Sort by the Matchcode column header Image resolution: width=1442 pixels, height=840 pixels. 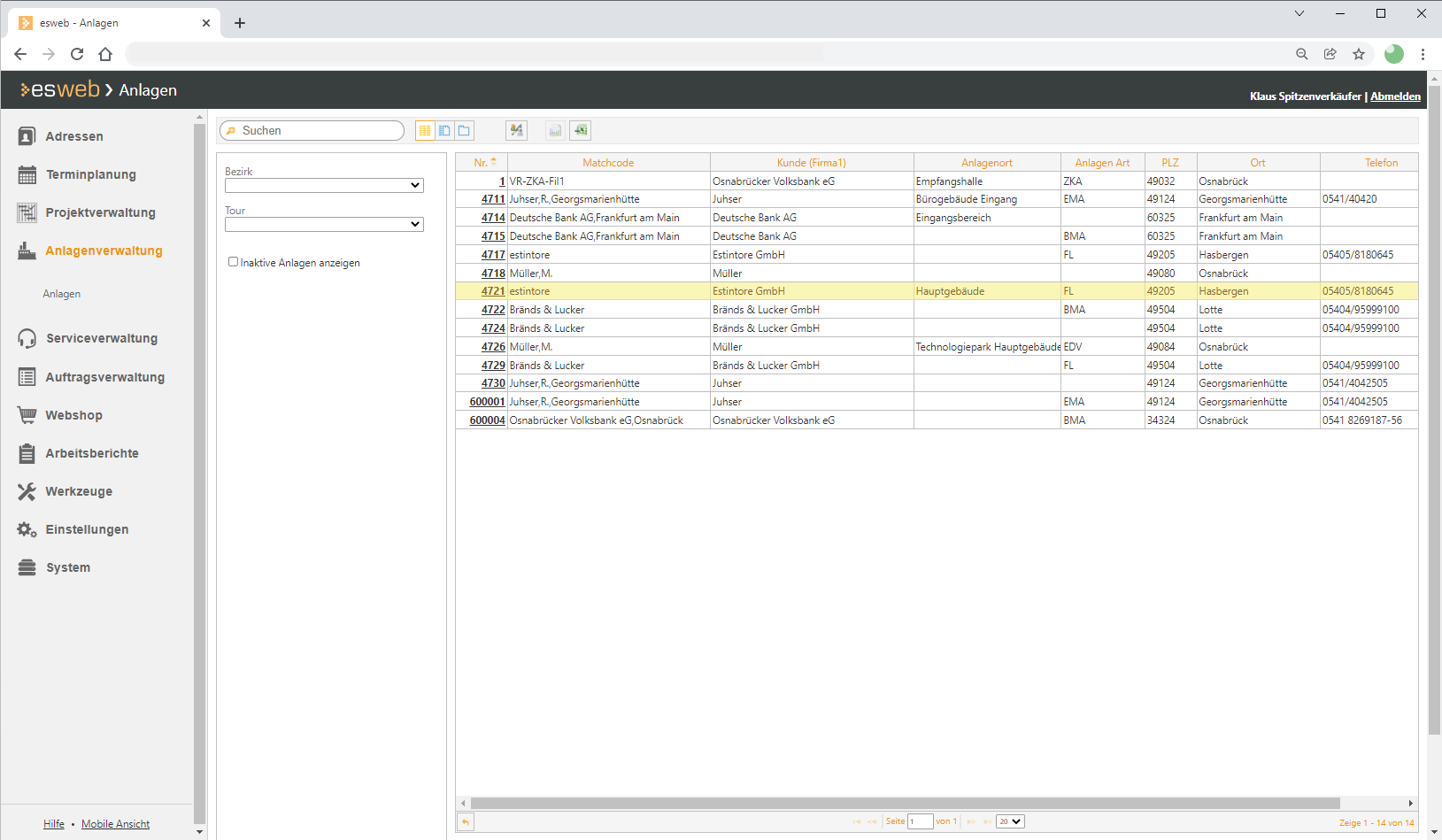point(608,163)
